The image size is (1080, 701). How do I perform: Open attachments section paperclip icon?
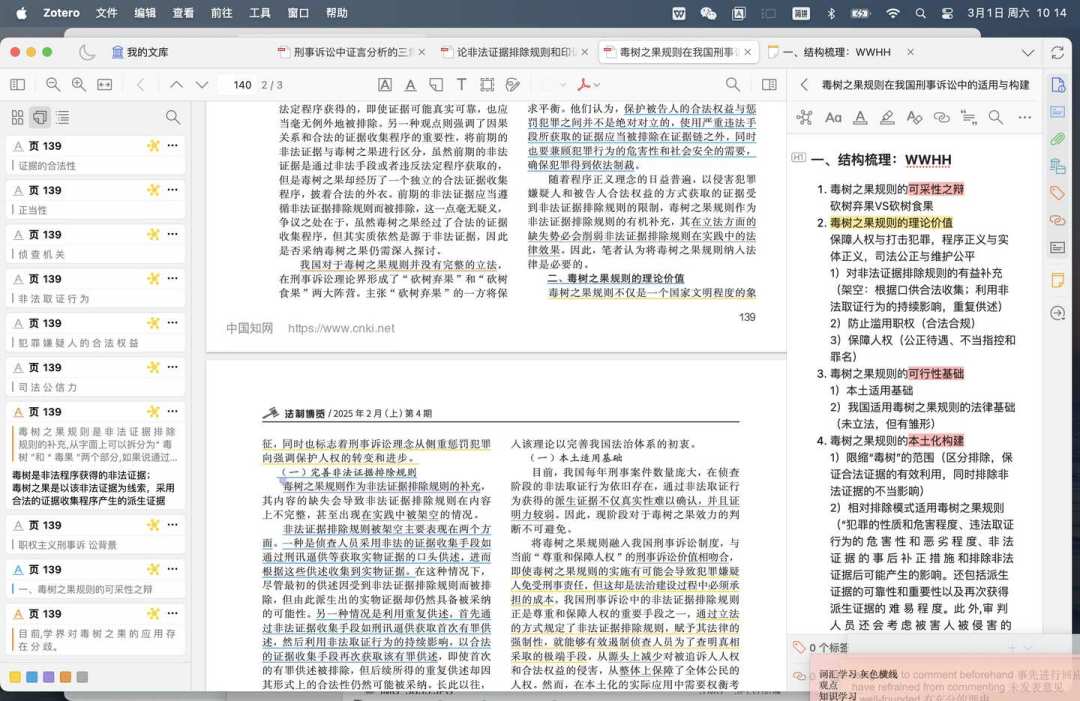tap(1058, 138)
